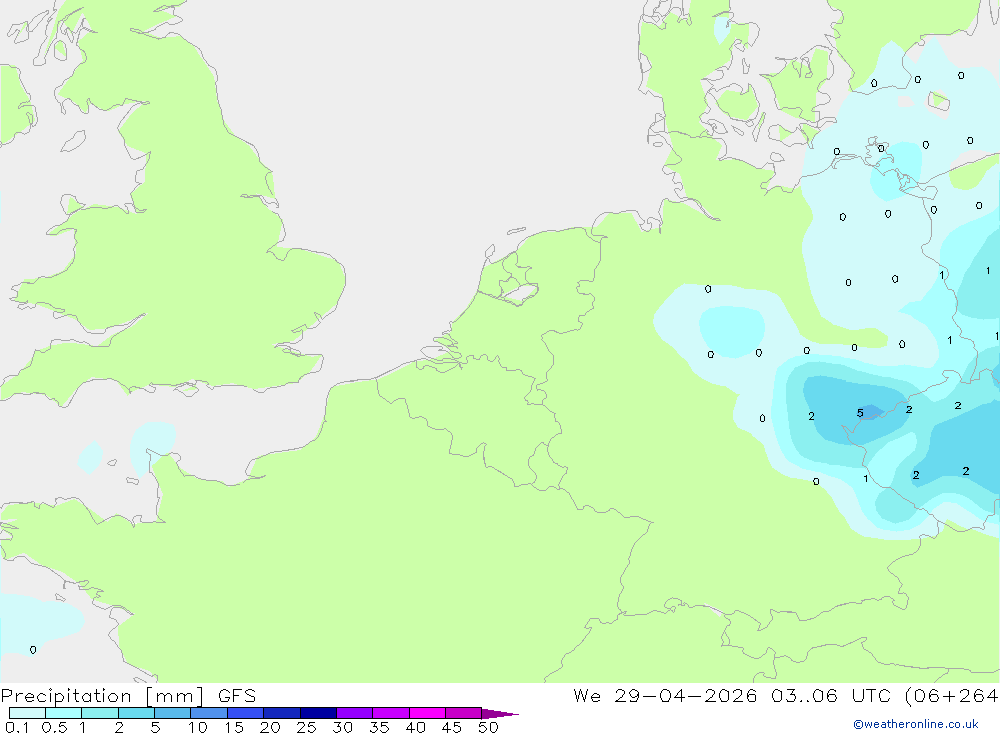Click the forecast offset (06+264 text

click(x=951, y=695)
